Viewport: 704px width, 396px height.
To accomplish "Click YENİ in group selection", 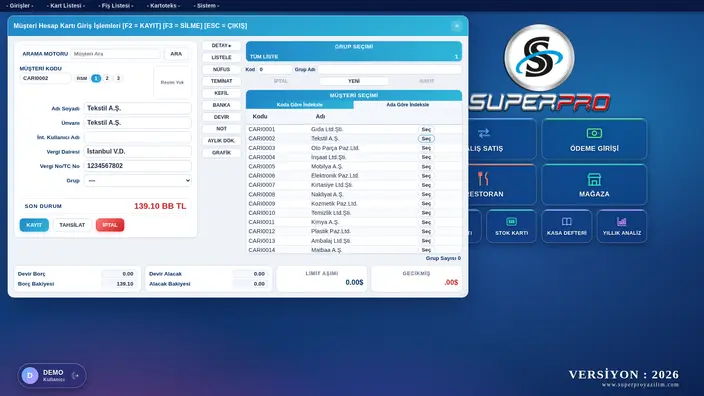I will [x=354, y=81].
